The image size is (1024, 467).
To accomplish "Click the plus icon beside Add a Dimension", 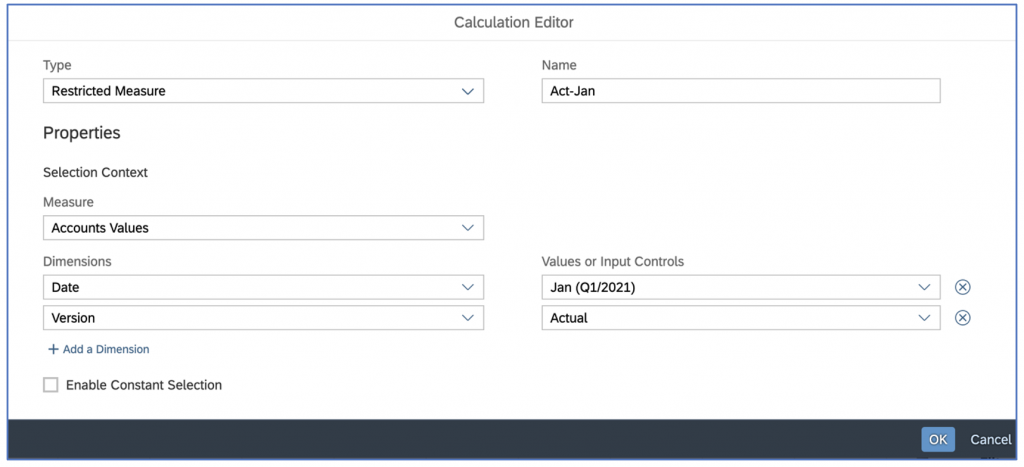I will [x=53, y=349].
